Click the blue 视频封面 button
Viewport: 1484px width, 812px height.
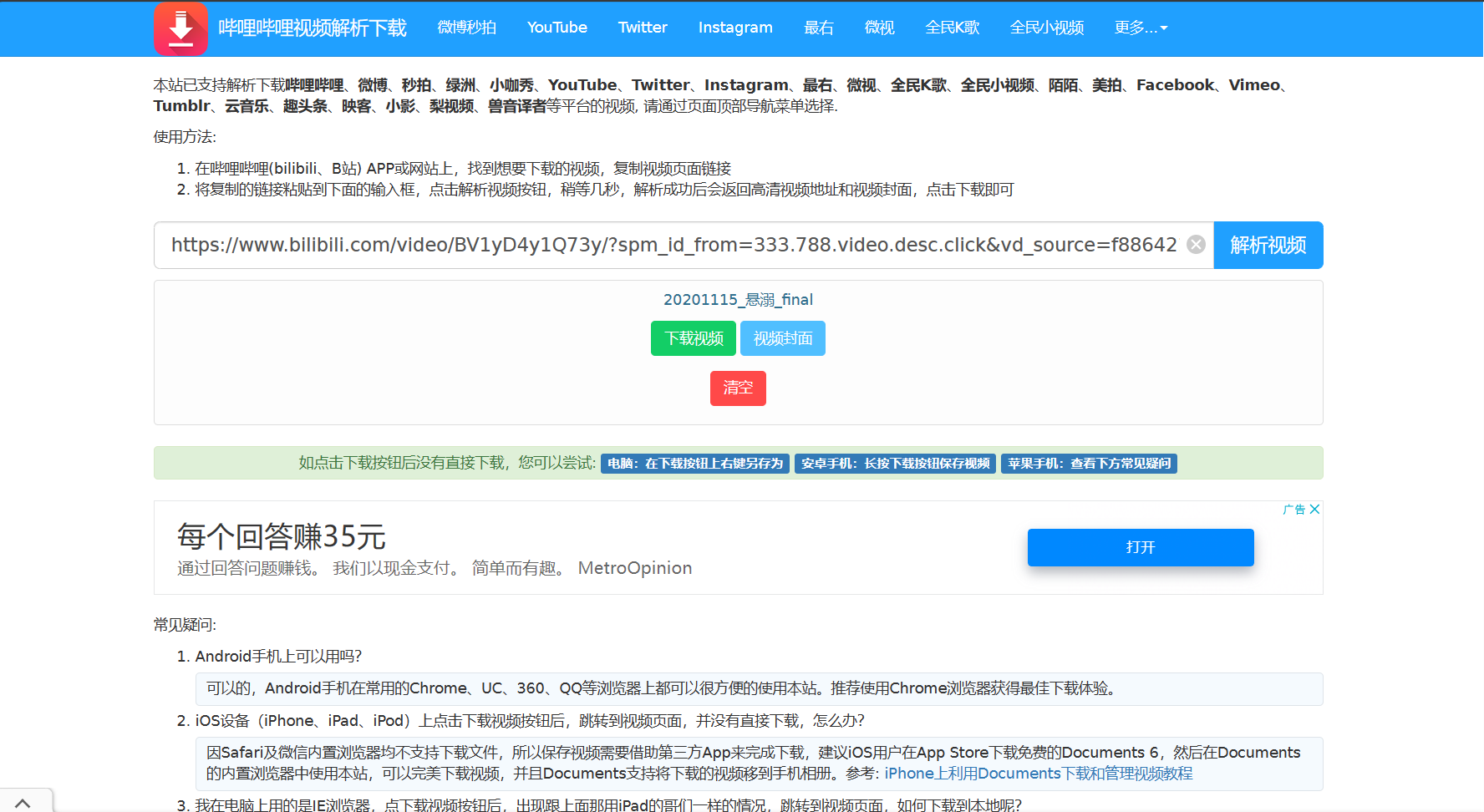[783, 338]
